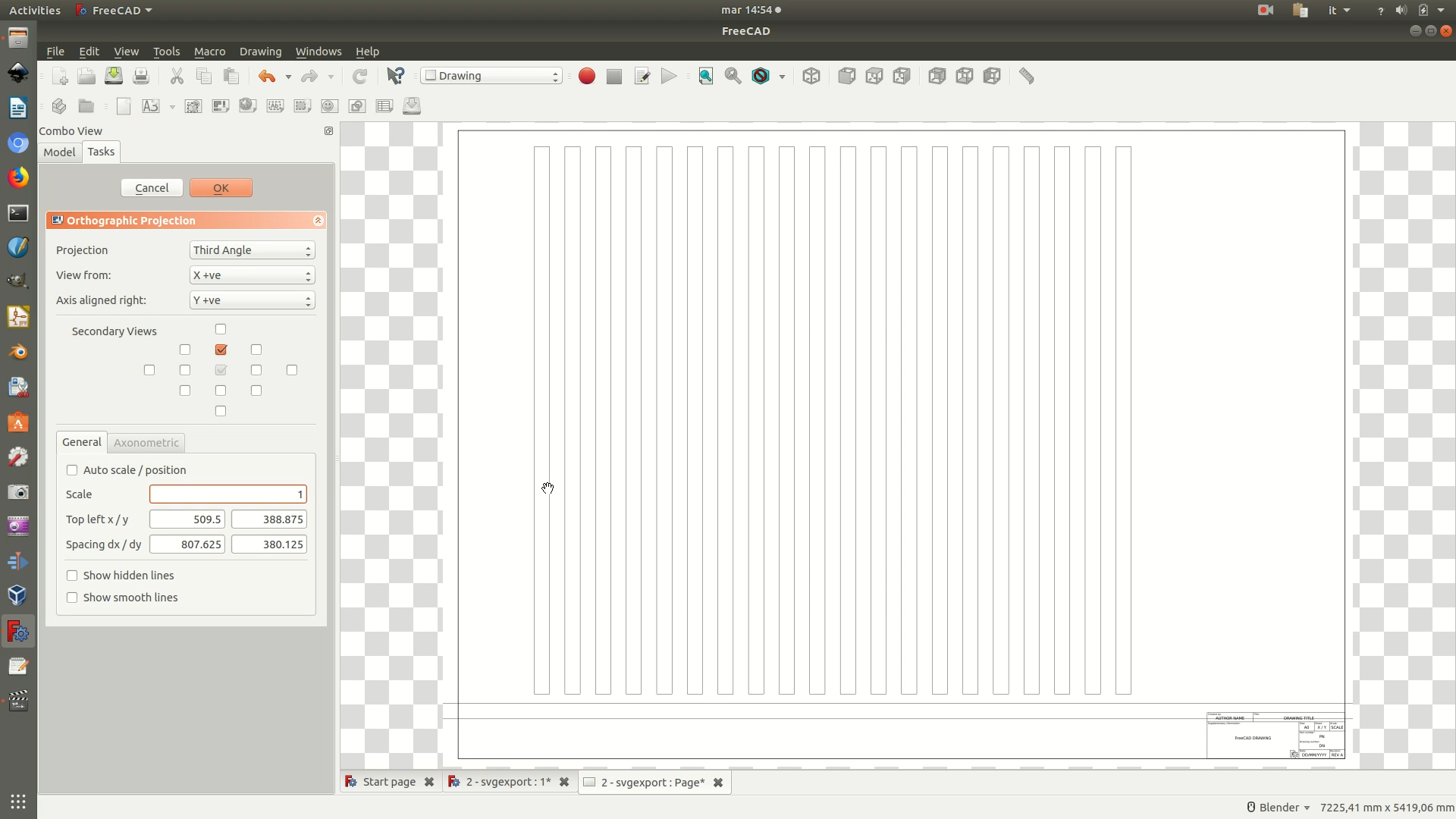Click Insert view in drawing icon
This screenshot has width=1456, height=819.
pos(193,106)
